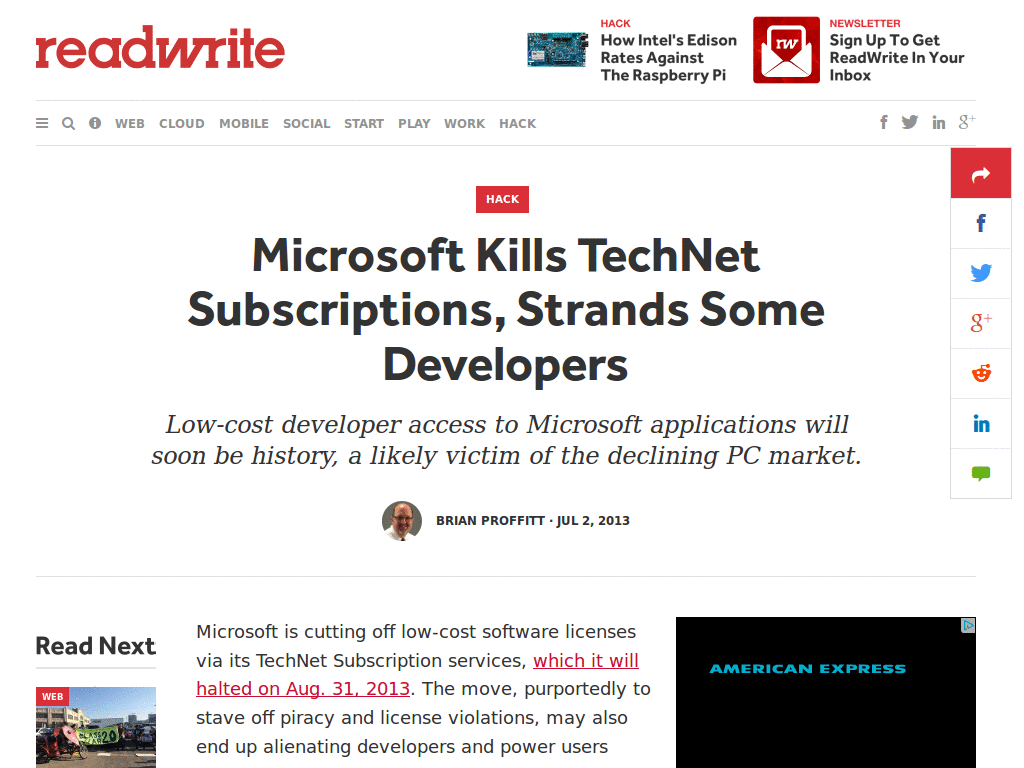Go to the WEB section

[130, 123]
